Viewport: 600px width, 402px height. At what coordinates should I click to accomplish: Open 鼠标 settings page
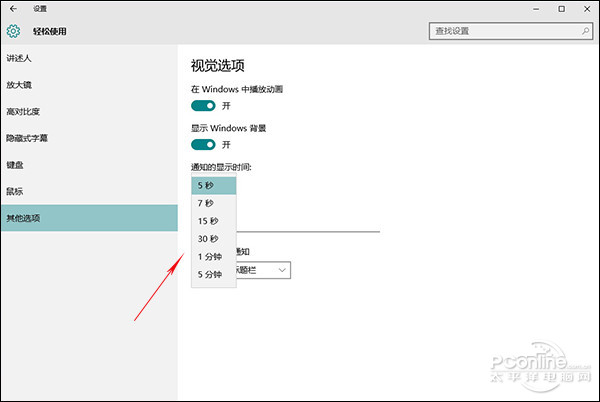pos(89,191)
